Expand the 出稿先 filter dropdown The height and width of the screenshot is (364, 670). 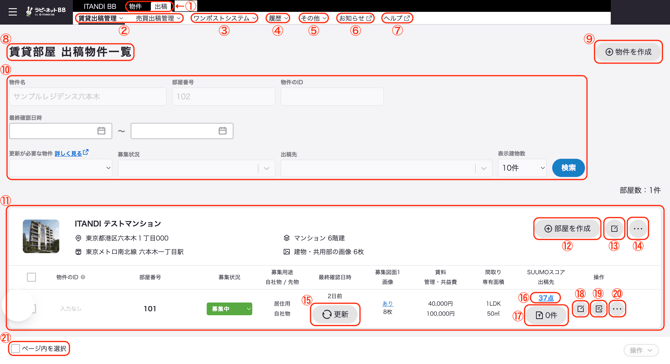pyautogui.click(x=386, y=168)
